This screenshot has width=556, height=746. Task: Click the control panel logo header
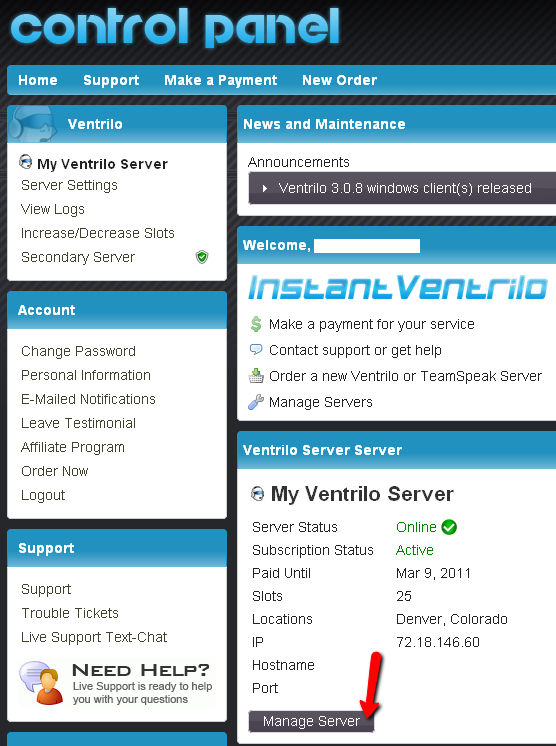176,26
